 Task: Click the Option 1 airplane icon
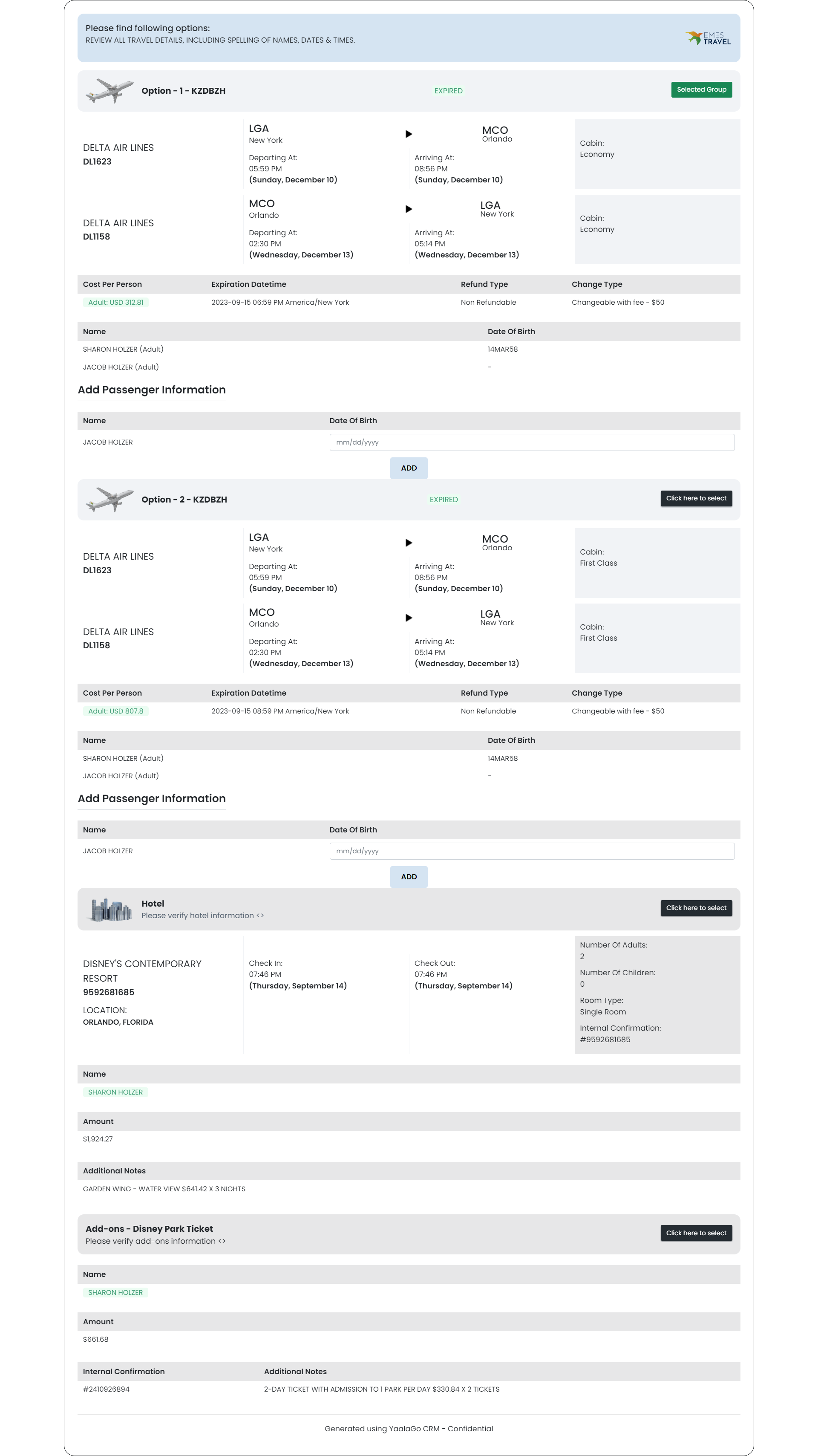[x=109, y=90]
